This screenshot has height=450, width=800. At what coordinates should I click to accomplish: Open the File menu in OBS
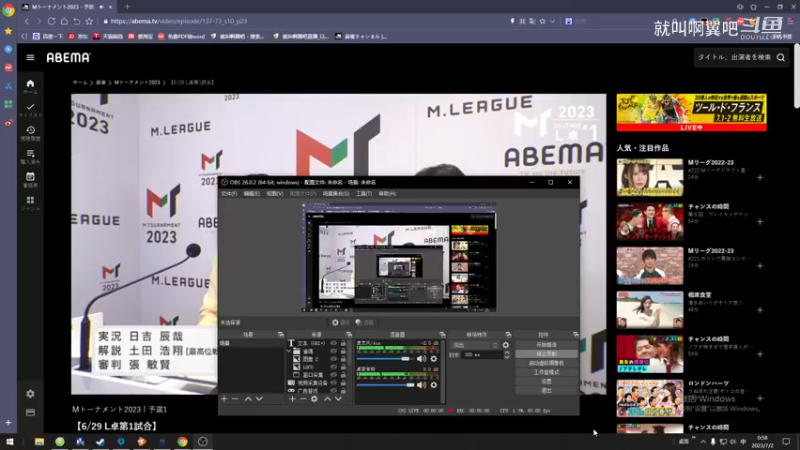tap(229, 193)
